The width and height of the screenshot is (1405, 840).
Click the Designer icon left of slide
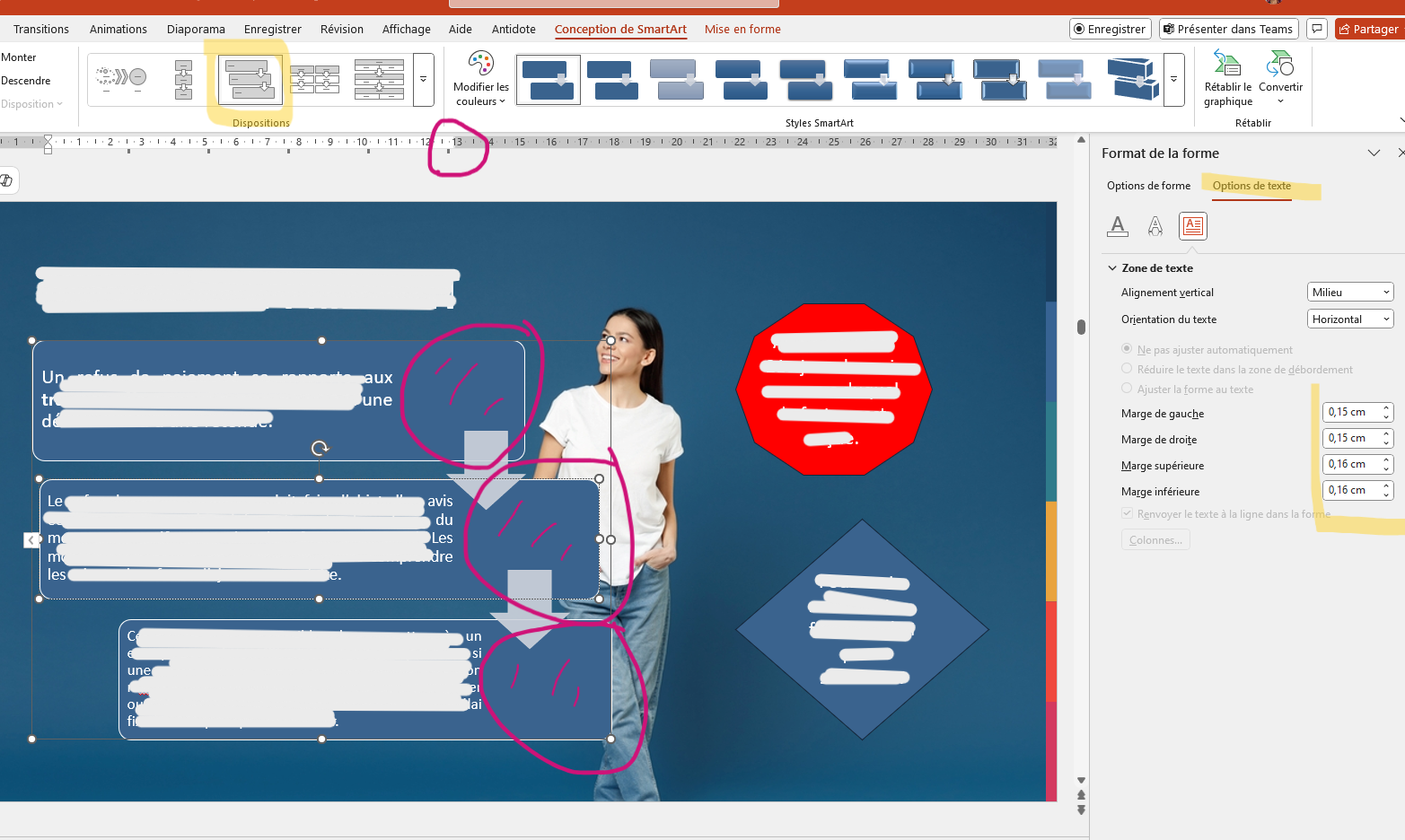pos(5,180)
